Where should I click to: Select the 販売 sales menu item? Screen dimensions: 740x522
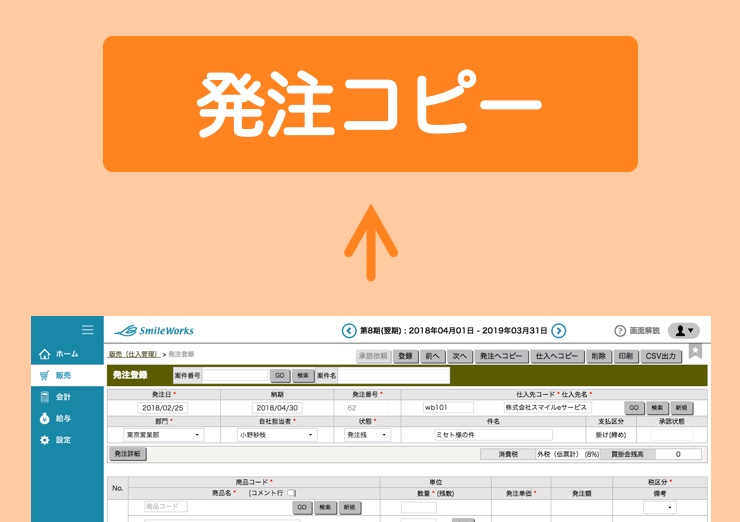point(67,375)
